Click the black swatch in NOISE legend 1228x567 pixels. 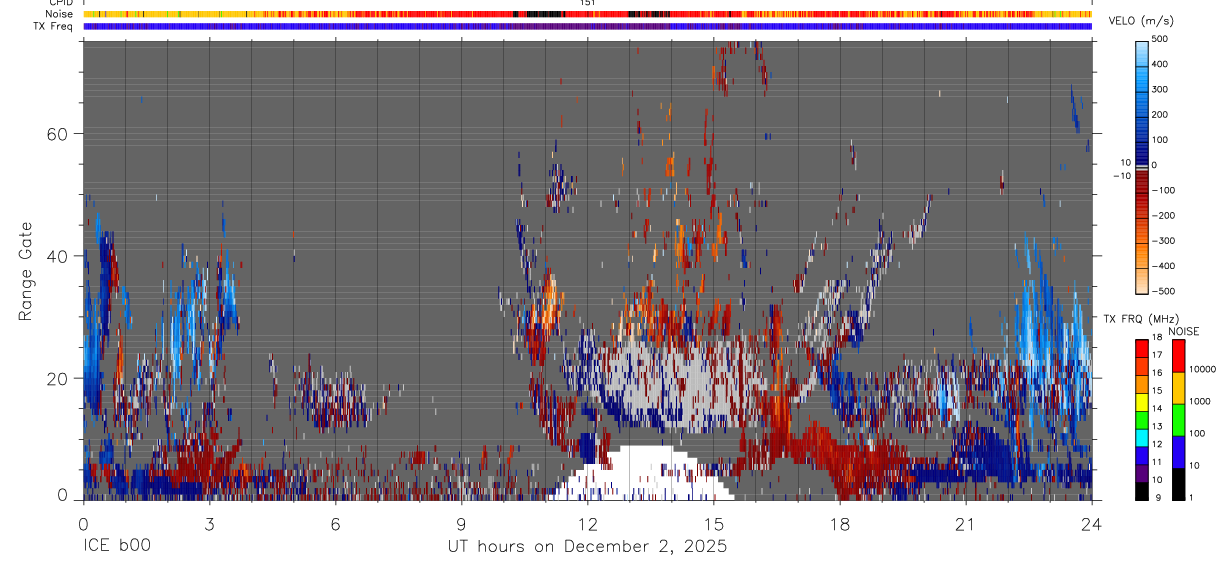(1178, 484)
